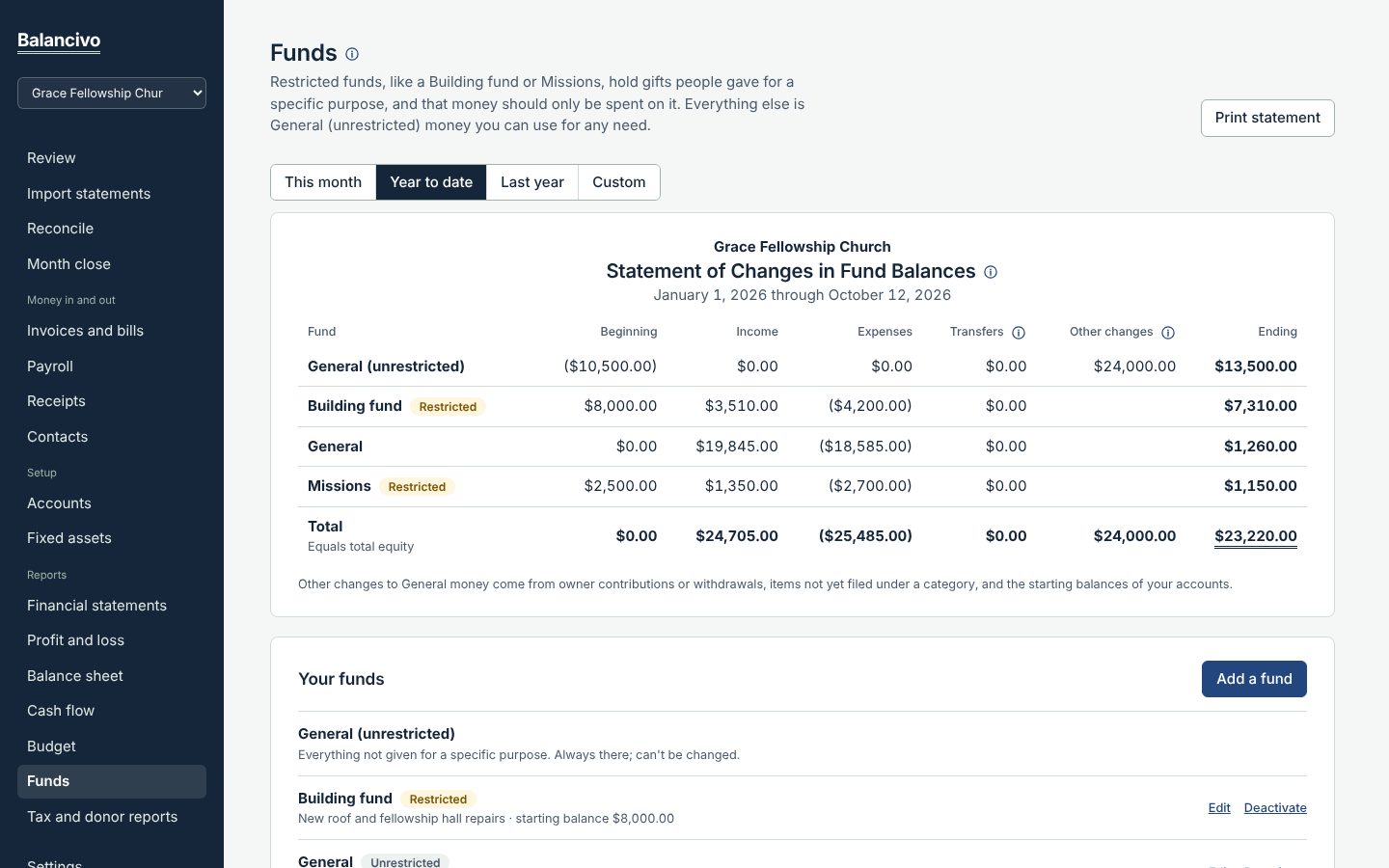Image resolution: width=1389 pixels, height=868 pixels.
Task: Switch to the Last year period tab
Action: click(x=532, y=182)
